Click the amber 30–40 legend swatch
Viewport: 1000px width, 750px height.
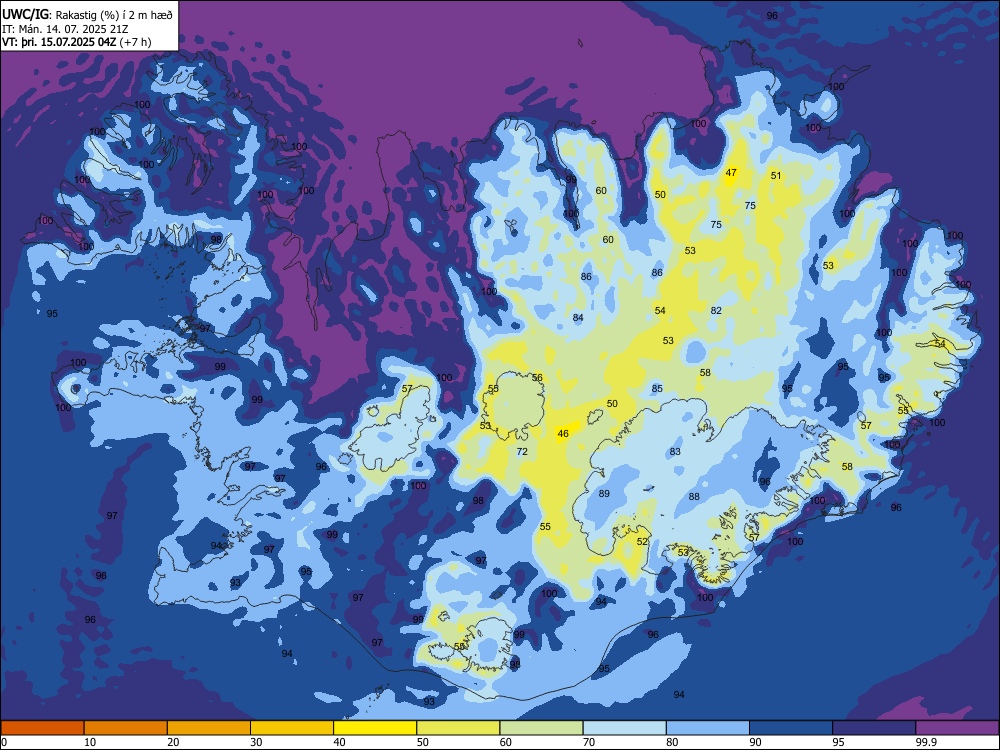coord(292,728)
